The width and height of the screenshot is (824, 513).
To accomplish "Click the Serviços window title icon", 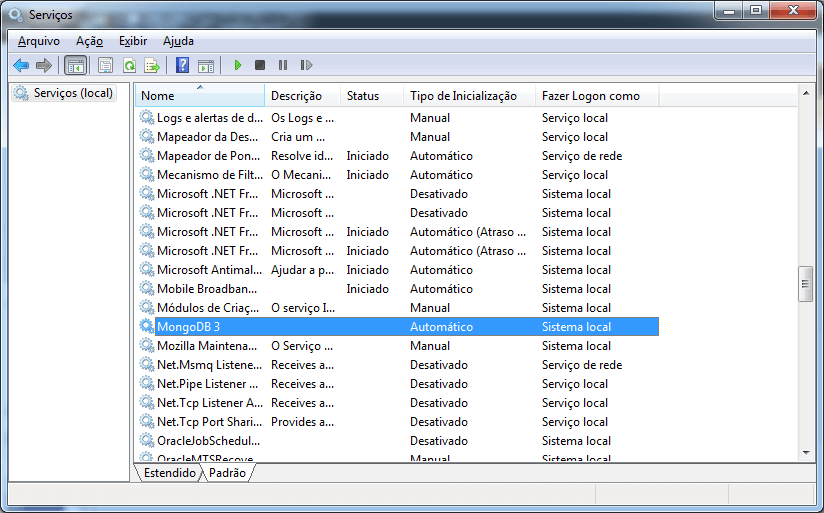I will click(16, 15).
